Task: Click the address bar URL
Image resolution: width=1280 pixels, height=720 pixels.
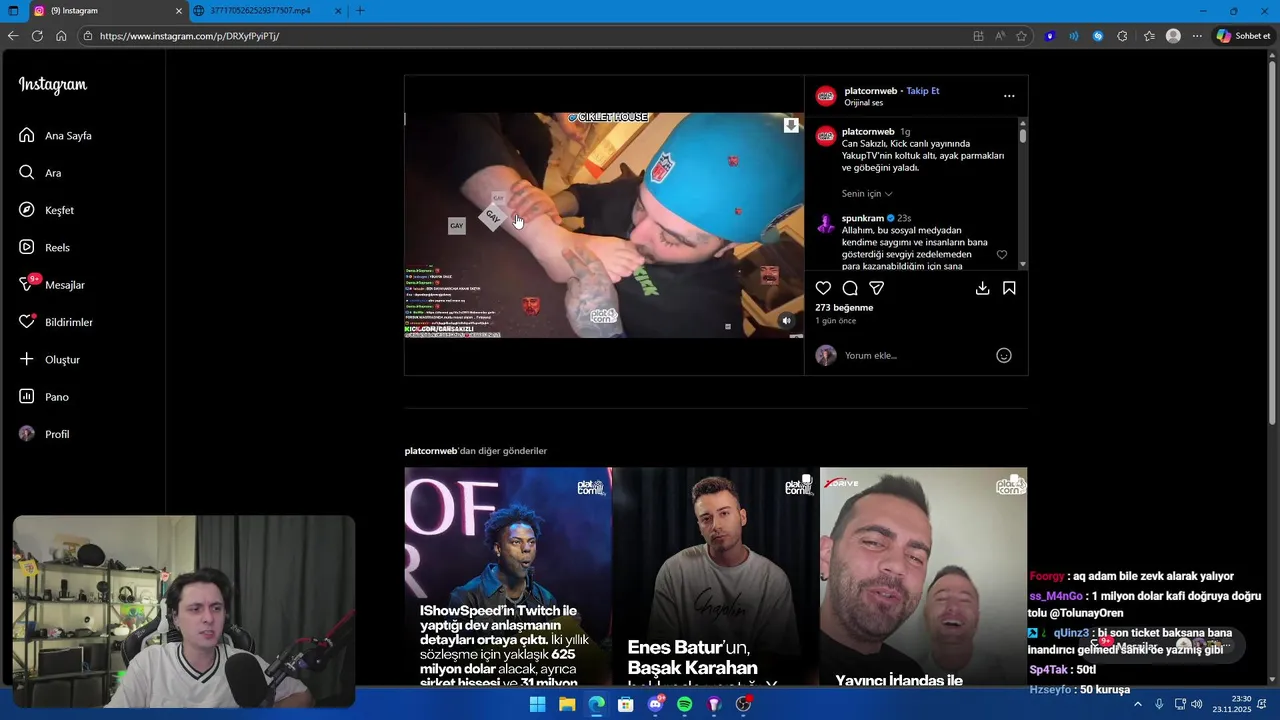Action: point(189,36)
